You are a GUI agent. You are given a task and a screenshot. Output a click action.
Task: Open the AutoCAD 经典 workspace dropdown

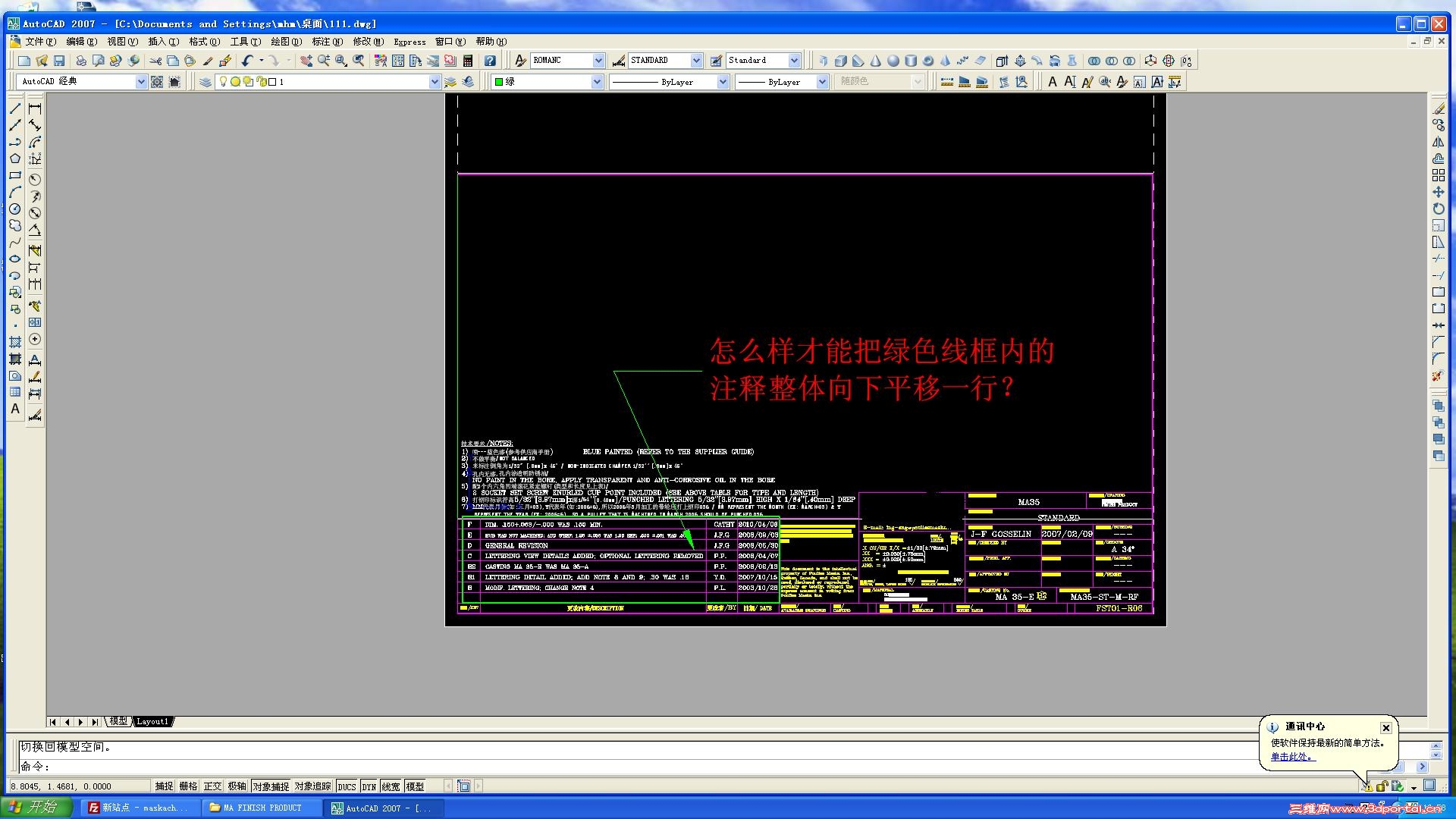click(x=140, y=82)
